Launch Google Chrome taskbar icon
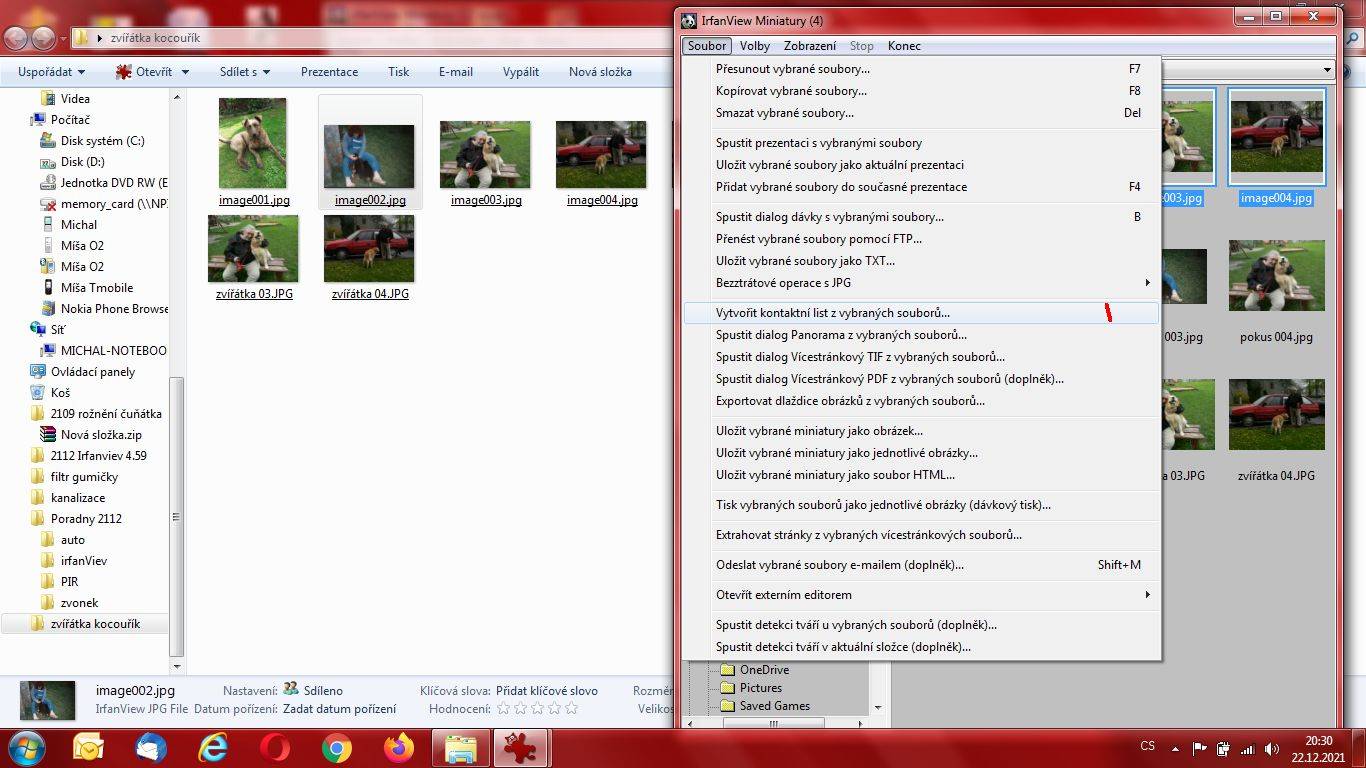1366x768 pixels. coord(336,747)
